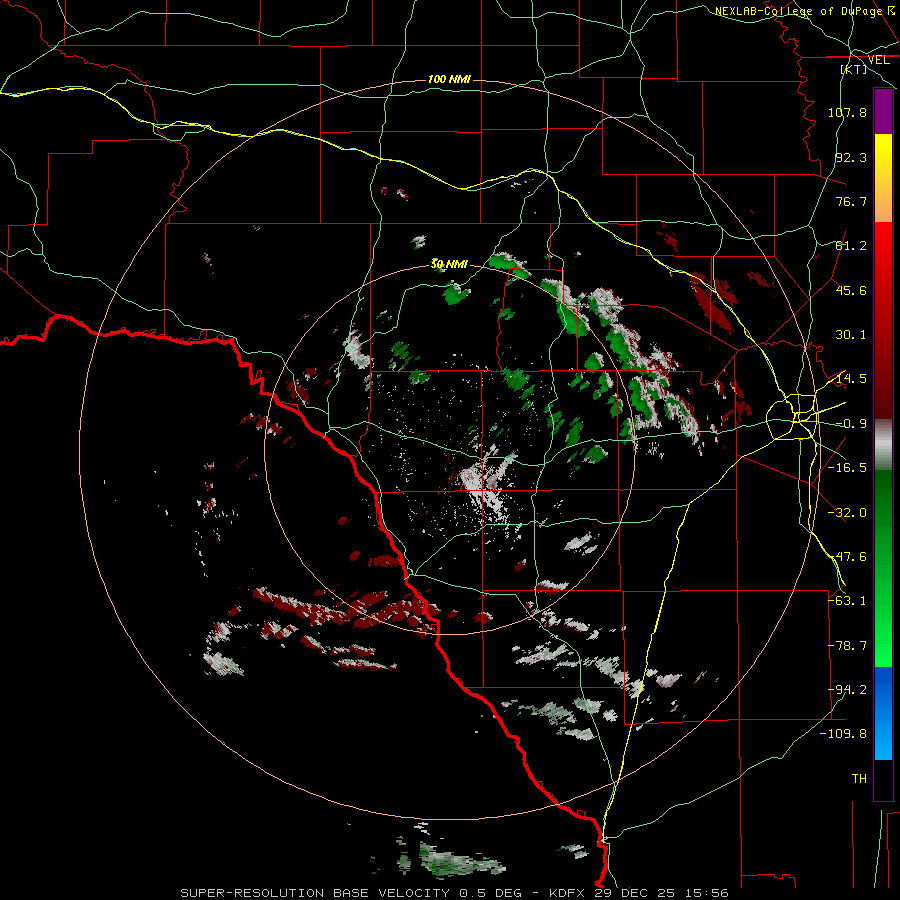The image size is (900, 900).
Task: Click the yellow-orange segment of color bar
Action: [x=883, y=178]
